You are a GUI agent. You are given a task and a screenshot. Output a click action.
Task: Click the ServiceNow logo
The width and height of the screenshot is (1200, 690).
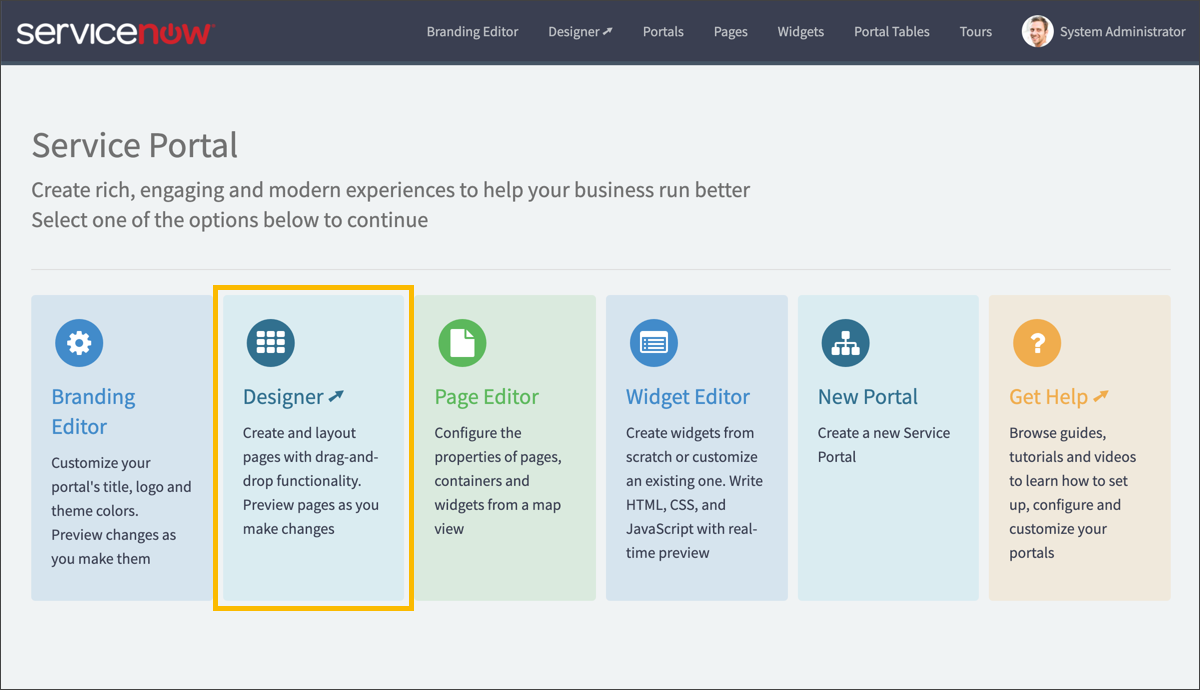coord(114,32)
